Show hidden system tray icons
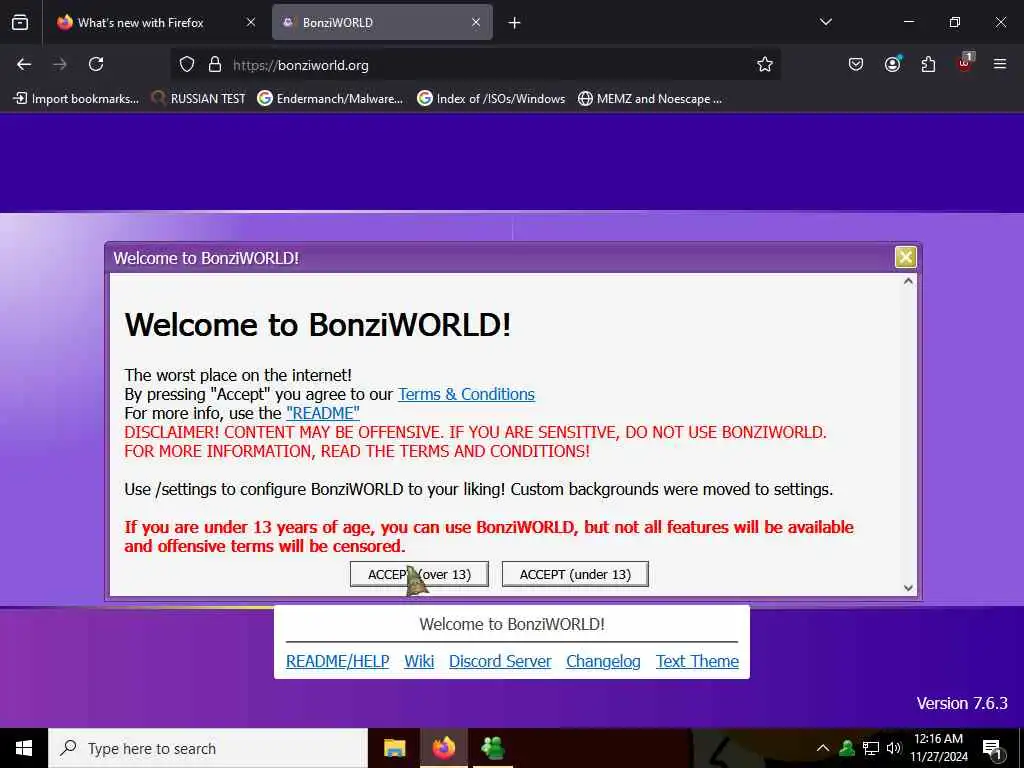The width and height of the screenshot is (1024, 768). 823,748
